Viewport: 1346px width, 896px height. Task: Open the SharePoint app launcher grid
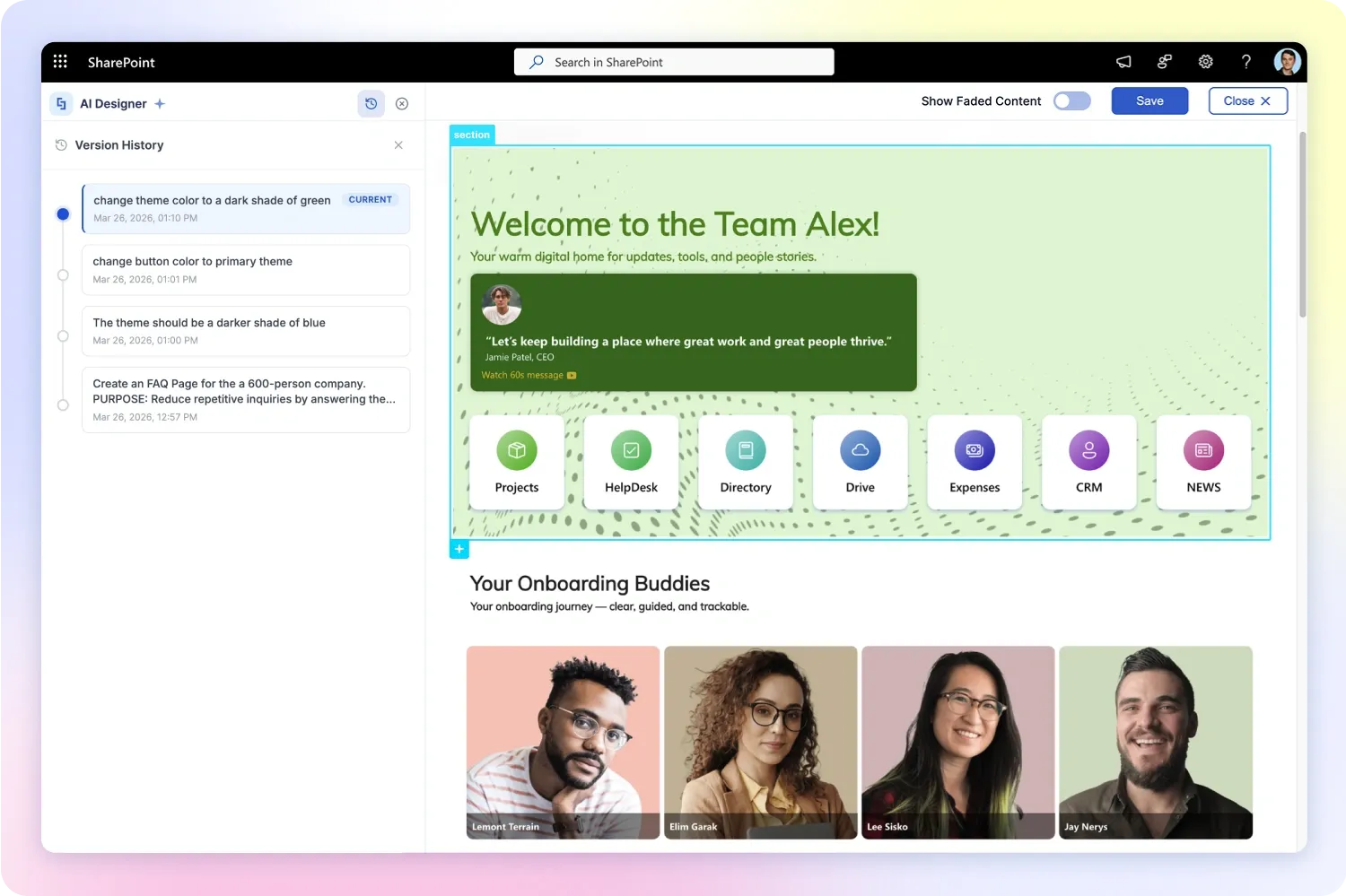click(60, 62)
